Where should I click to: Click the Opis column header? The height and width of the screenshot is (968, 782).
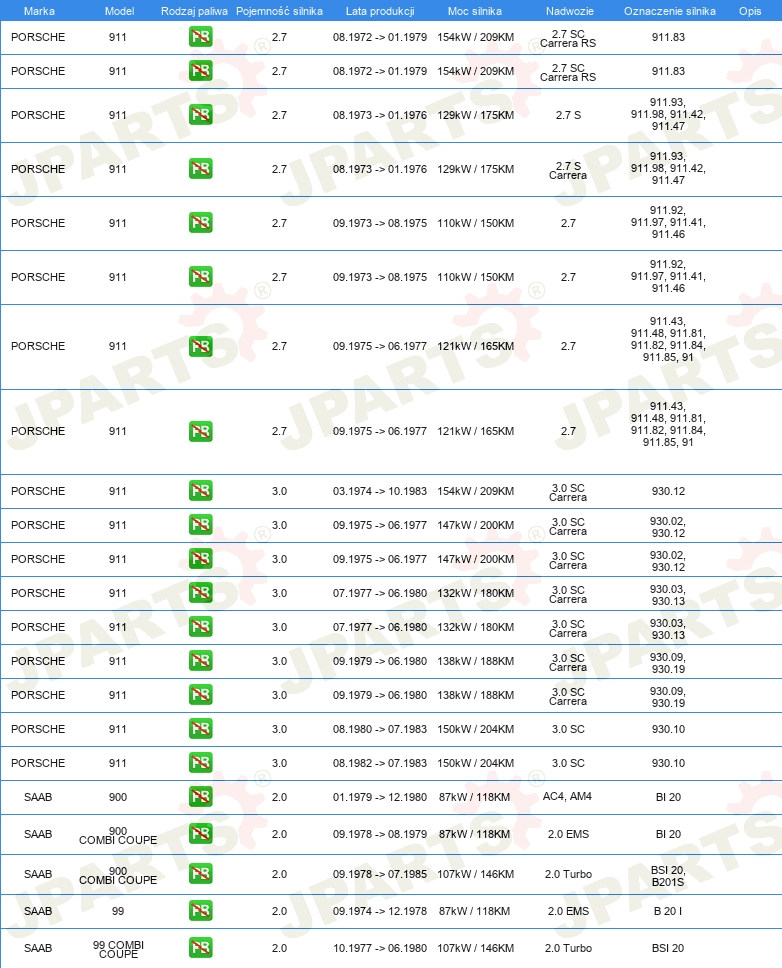click(x=750, y=11)
